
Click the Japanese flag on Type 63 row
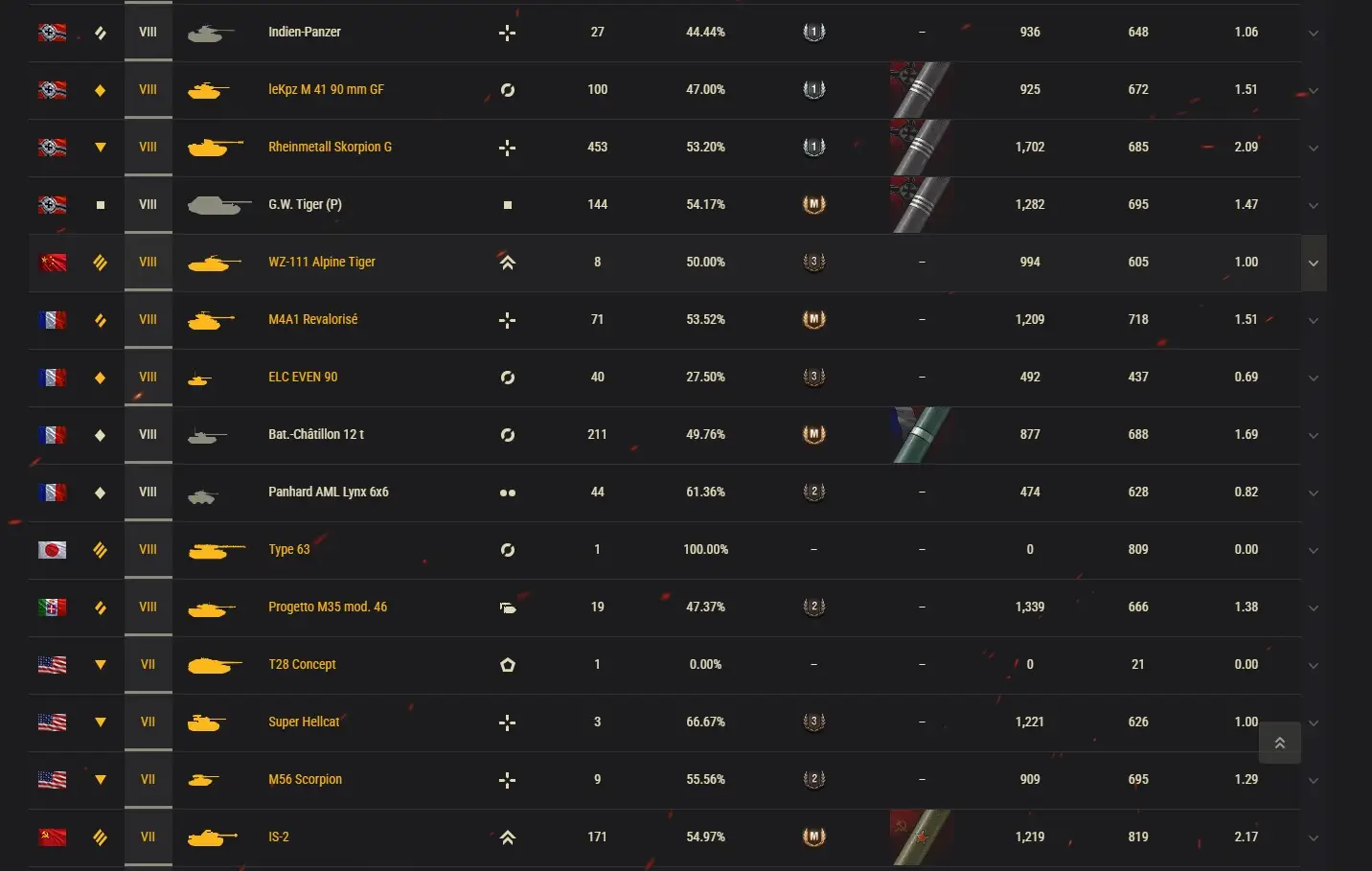click(x=52, y=550)
